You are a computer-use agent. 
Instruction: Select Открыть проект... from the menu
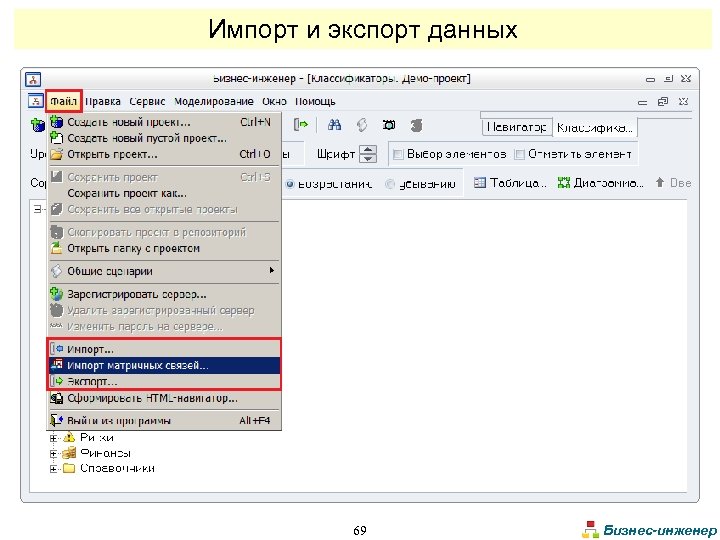[x=164, y=154]
